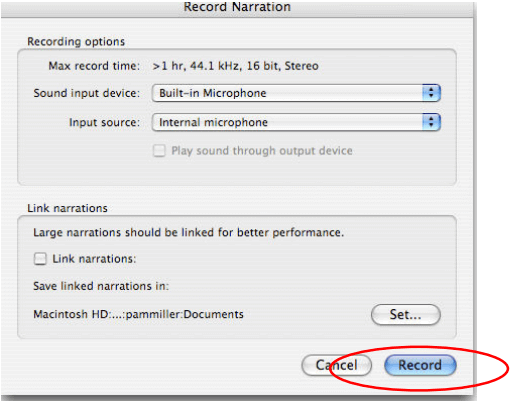
Task: Click the 'Save linked narrations in:' label
Action: (x=101, y=286)
